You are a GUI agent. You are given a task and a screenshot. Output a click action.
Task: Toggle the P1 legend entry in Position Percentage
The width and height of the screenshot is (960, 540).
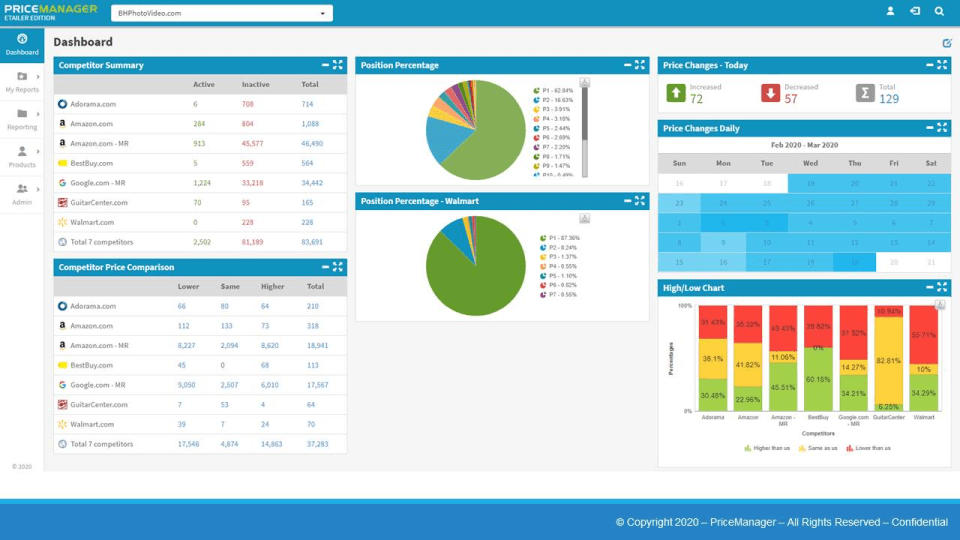point(553,91)
